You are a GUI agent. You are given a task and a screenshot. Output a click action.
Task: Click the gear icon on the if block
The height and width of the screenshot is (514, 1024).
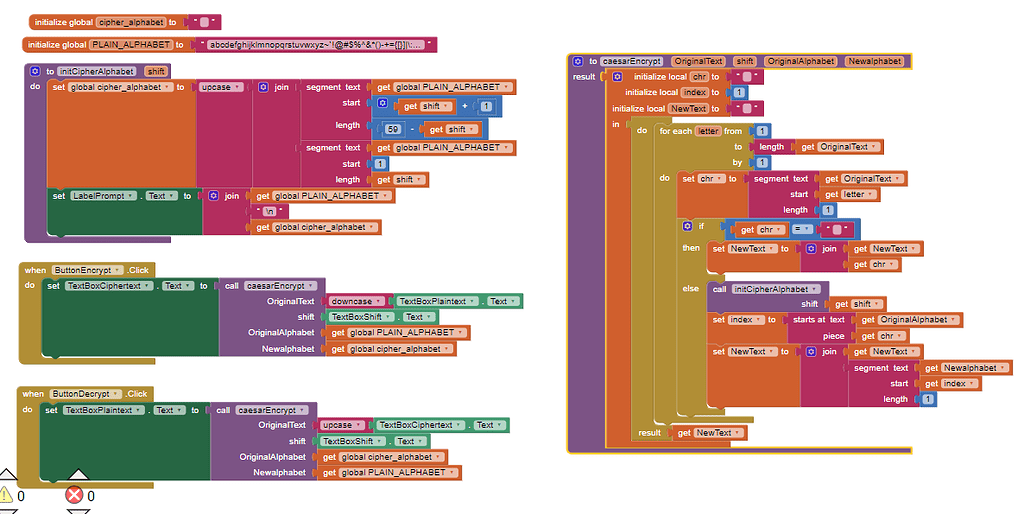(x=686, y=226)
